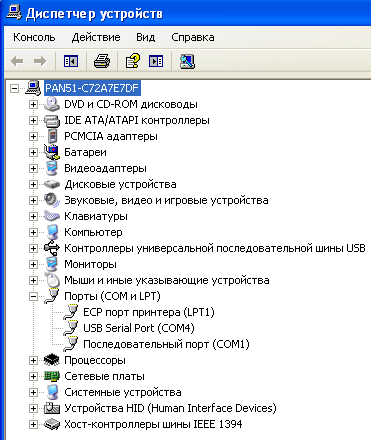Select USB Serial Port (COM4)
Image resolution: width=371 pixels, height=440 pixels.
139,328
